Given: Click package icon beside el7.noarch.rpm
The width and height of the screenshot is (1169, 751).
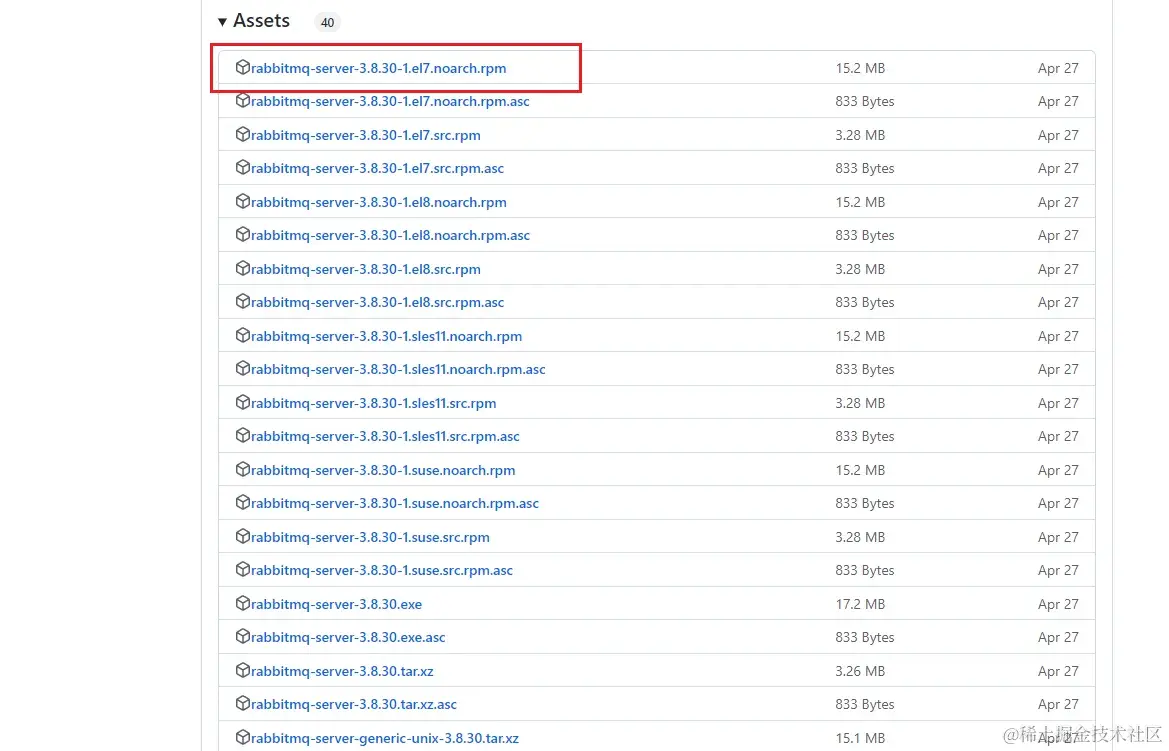Looking at the screenshot, I should tap(242, 67).
